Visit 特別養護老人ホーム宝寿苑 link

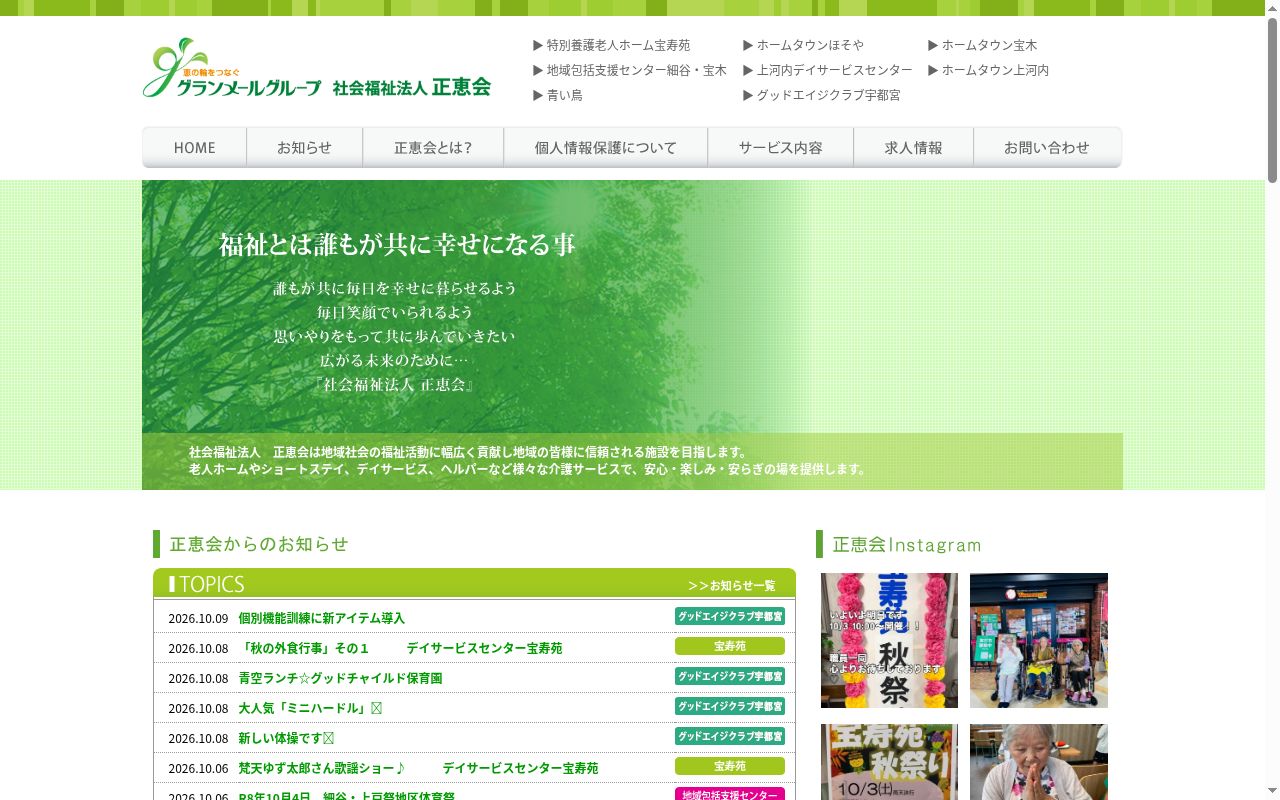coord(612,45)
